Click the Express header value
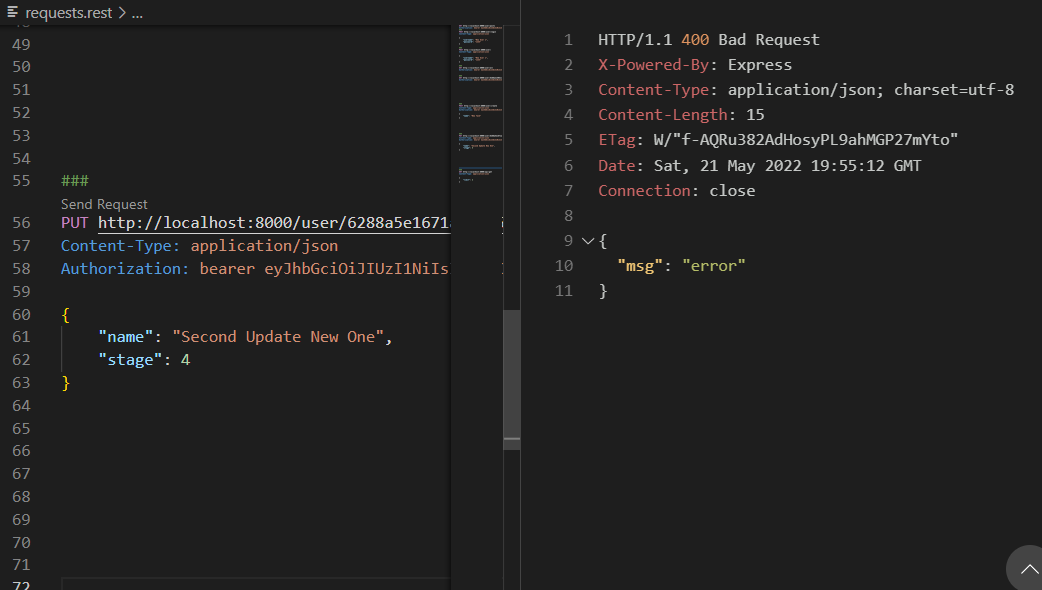 click(760, 65)
